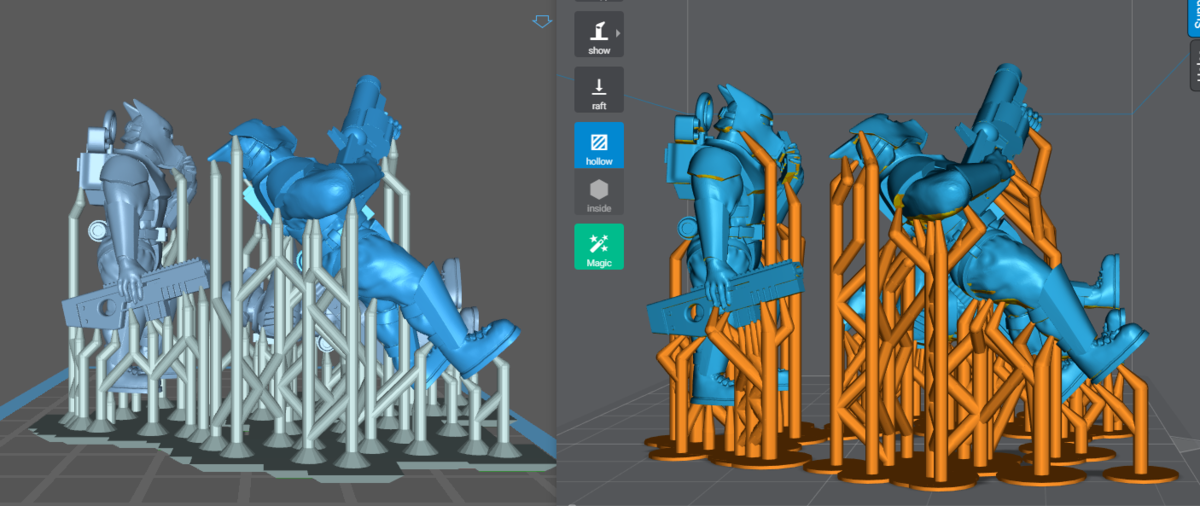This screenshot has width=1200, height=506.
Task: Click the green Magic button
Action: pos(599,246)
